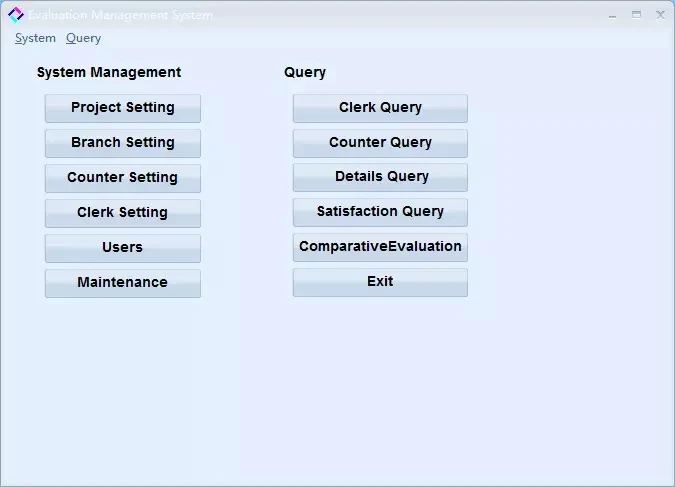
Task: Run a Clerk Query
Action: 380,108
